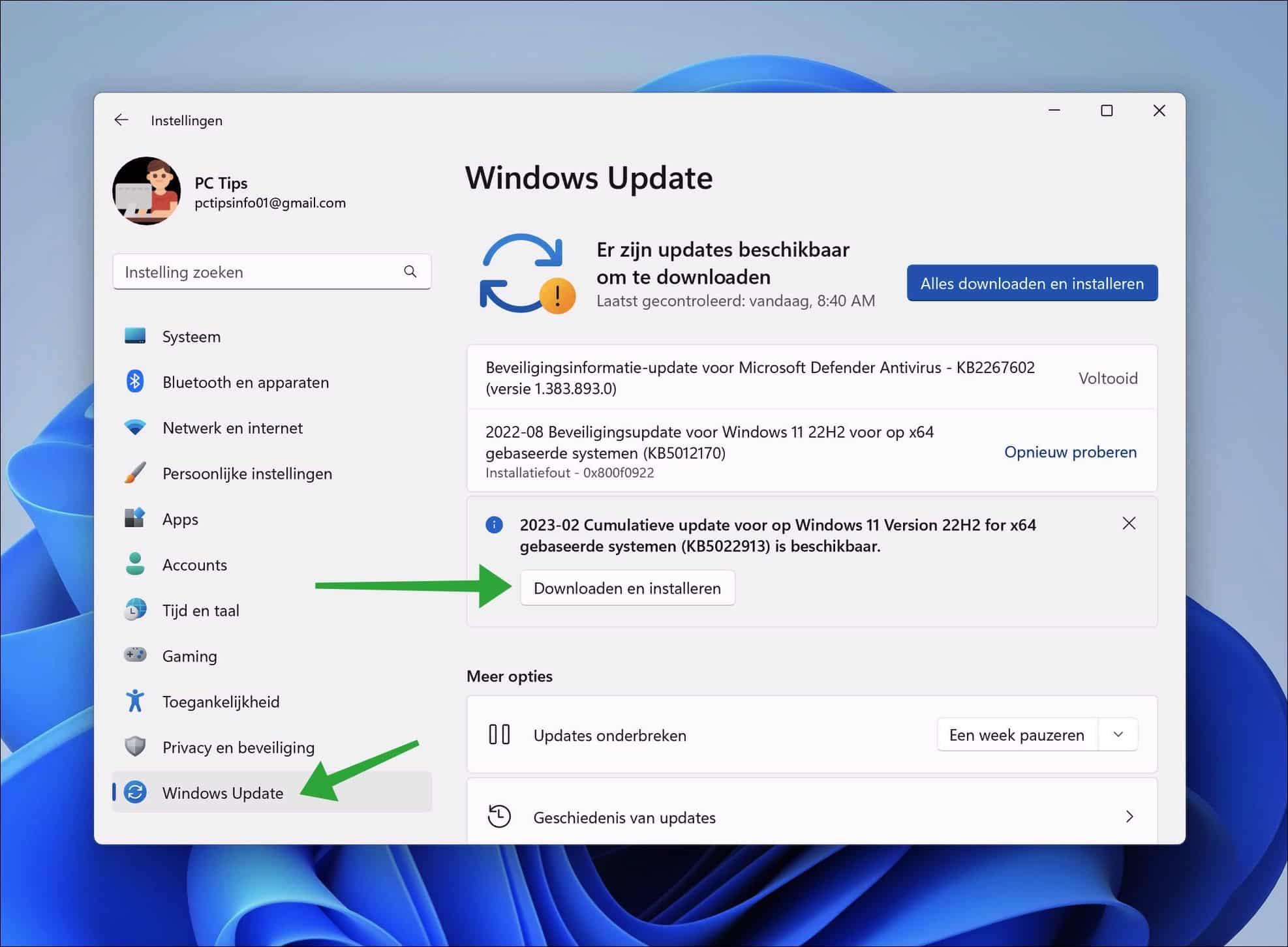The image size is (1288, 947).
Task: Open Apps using the sidebar icon
Action: pyautogui.click(x=135, y=519)
